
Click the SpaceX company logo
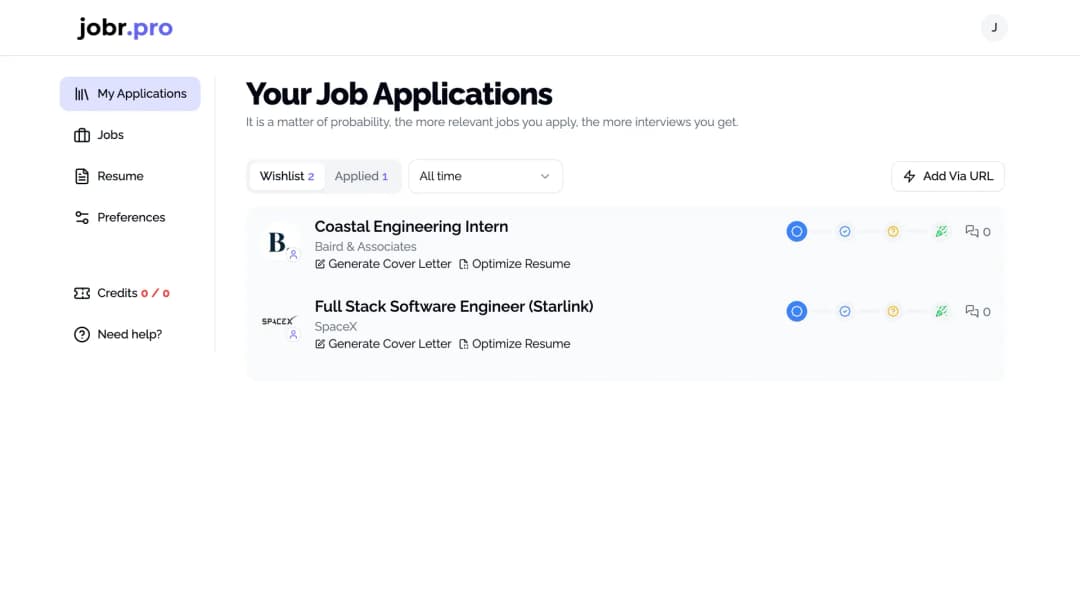tap(278, 321)
